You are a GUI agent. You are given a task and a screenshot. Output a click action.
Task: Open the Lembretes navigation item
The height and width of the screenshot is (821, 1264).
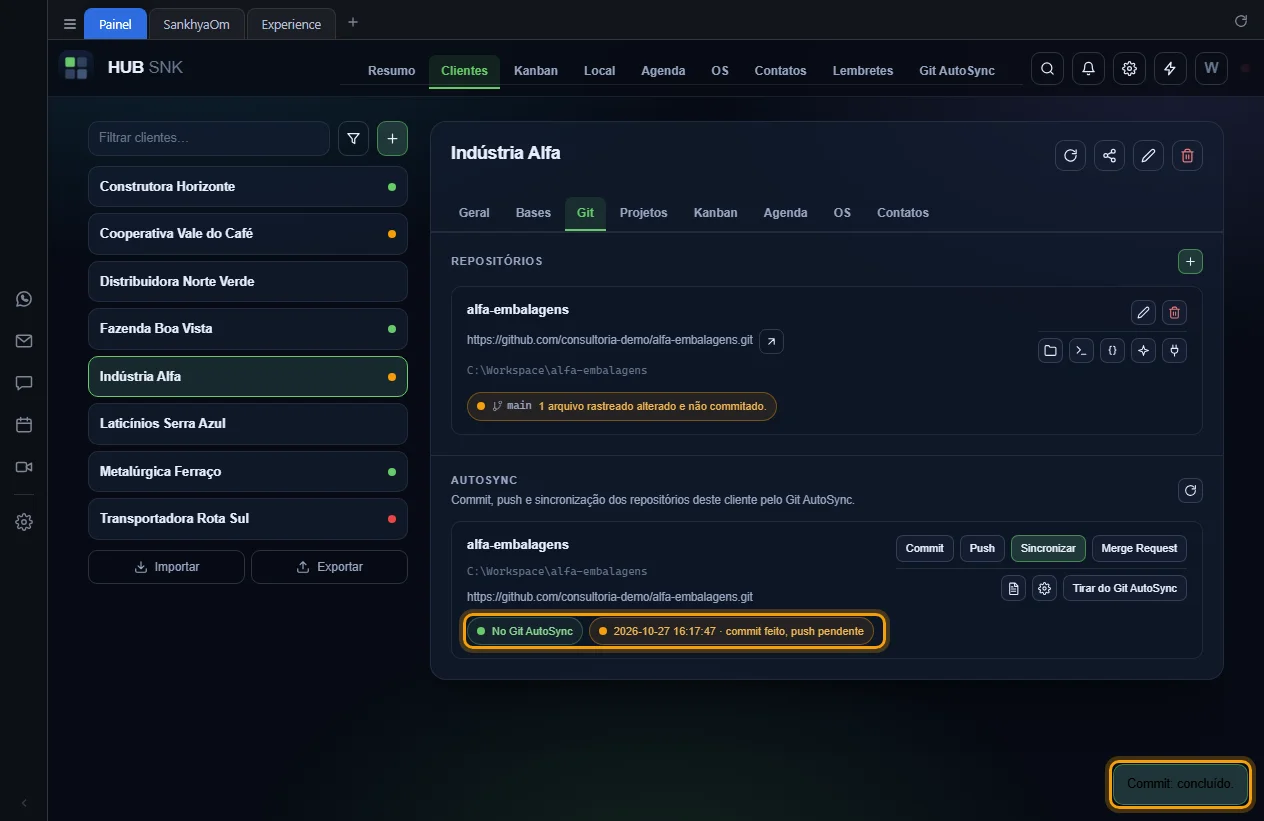tap(862, 71)
